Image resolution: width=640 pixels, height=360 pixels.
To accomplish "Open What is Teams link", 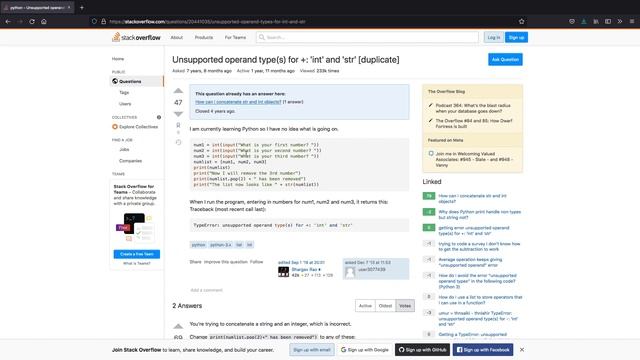I will [137, 264].
